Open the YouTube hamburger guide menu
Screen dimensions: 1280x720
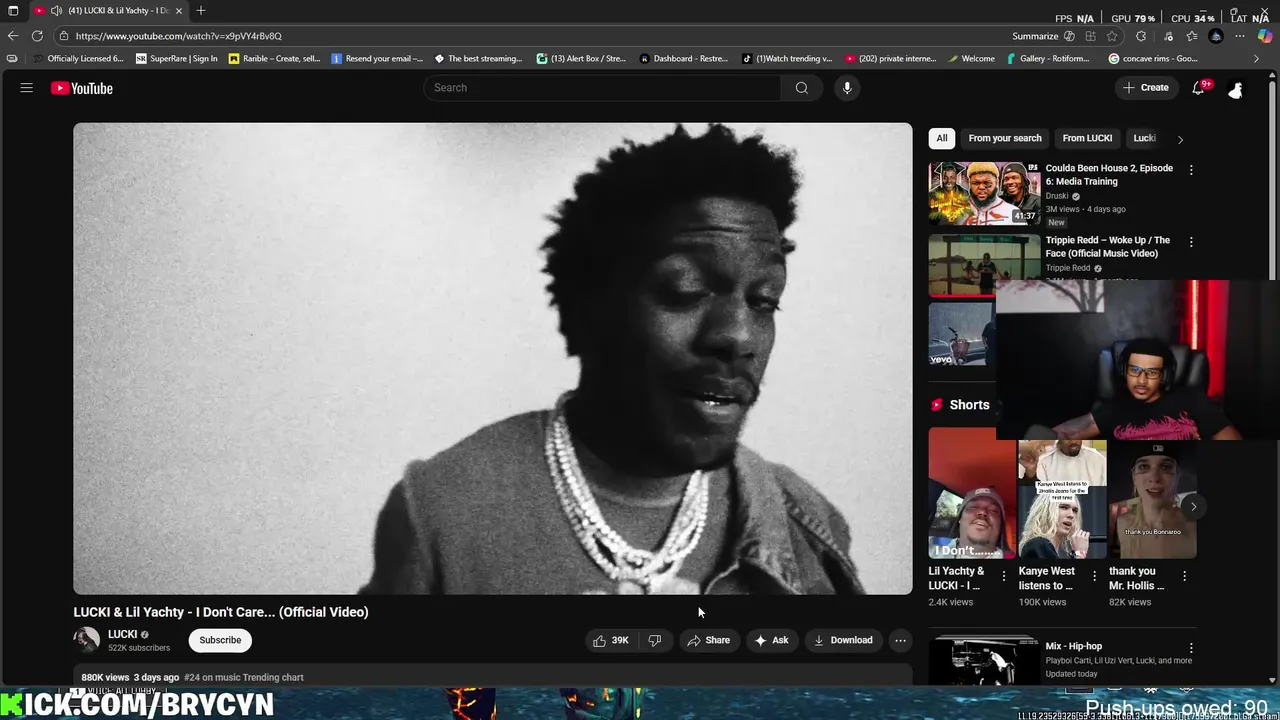[x=27, y=88]
